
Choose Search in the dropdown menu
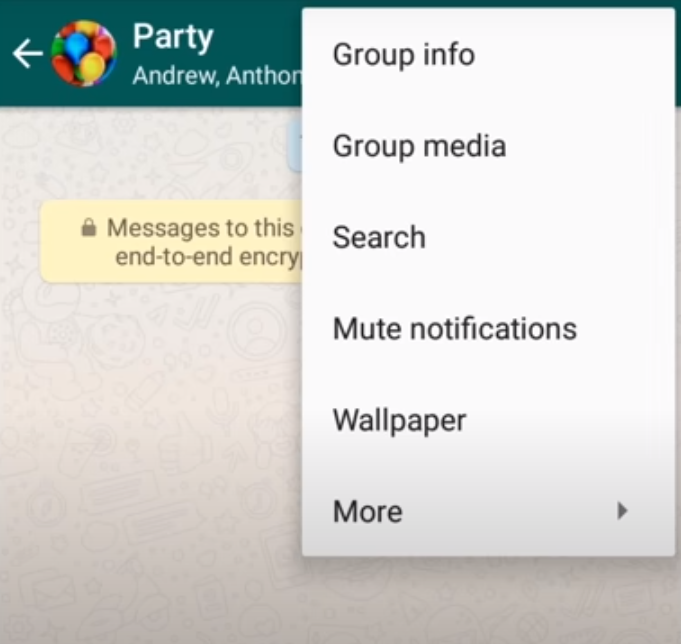click(489, 237)
